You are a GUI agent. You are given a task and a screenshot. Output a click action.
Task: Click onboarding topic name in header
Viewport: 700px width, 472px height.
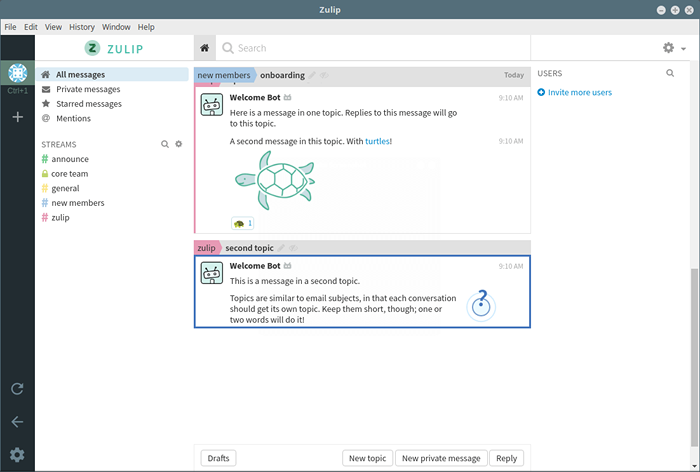282,75
